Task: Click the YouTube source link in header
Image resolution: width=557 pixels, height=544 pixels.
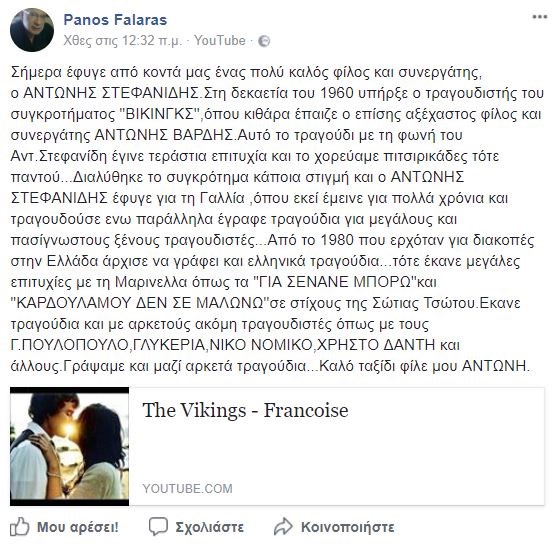Action: point(220,41)
